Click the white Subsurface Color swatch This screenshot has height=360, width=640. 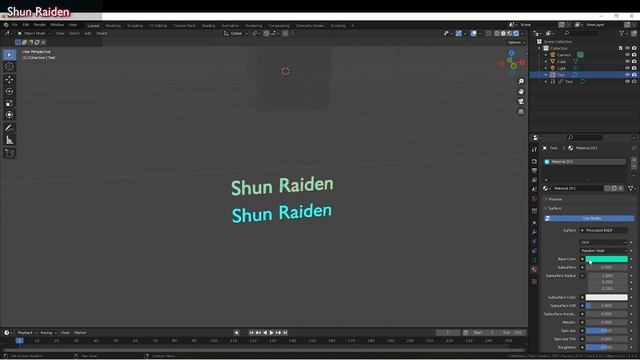(x=607, y=298)
